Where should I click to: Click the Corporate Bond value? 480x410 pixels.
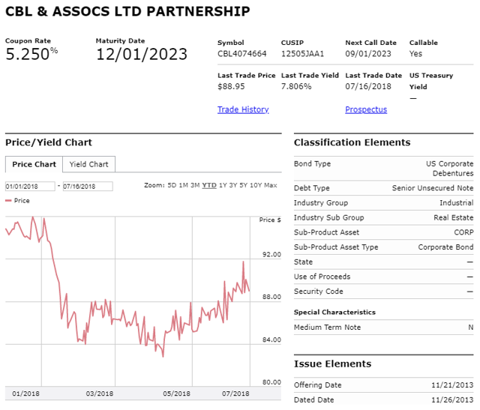click(446, 247)
